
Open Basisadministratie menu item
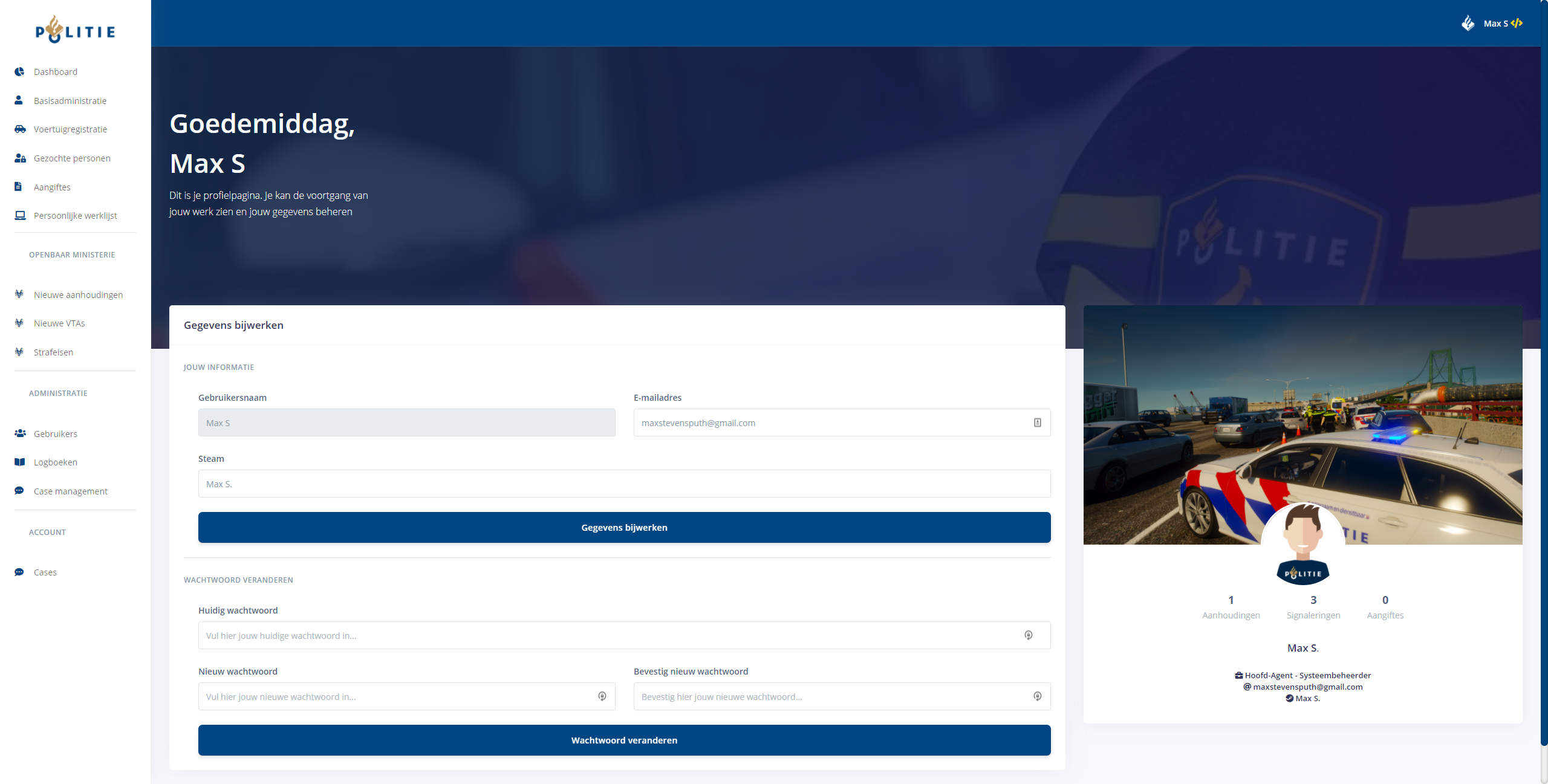pyautogui.click(x=70, y=100)
